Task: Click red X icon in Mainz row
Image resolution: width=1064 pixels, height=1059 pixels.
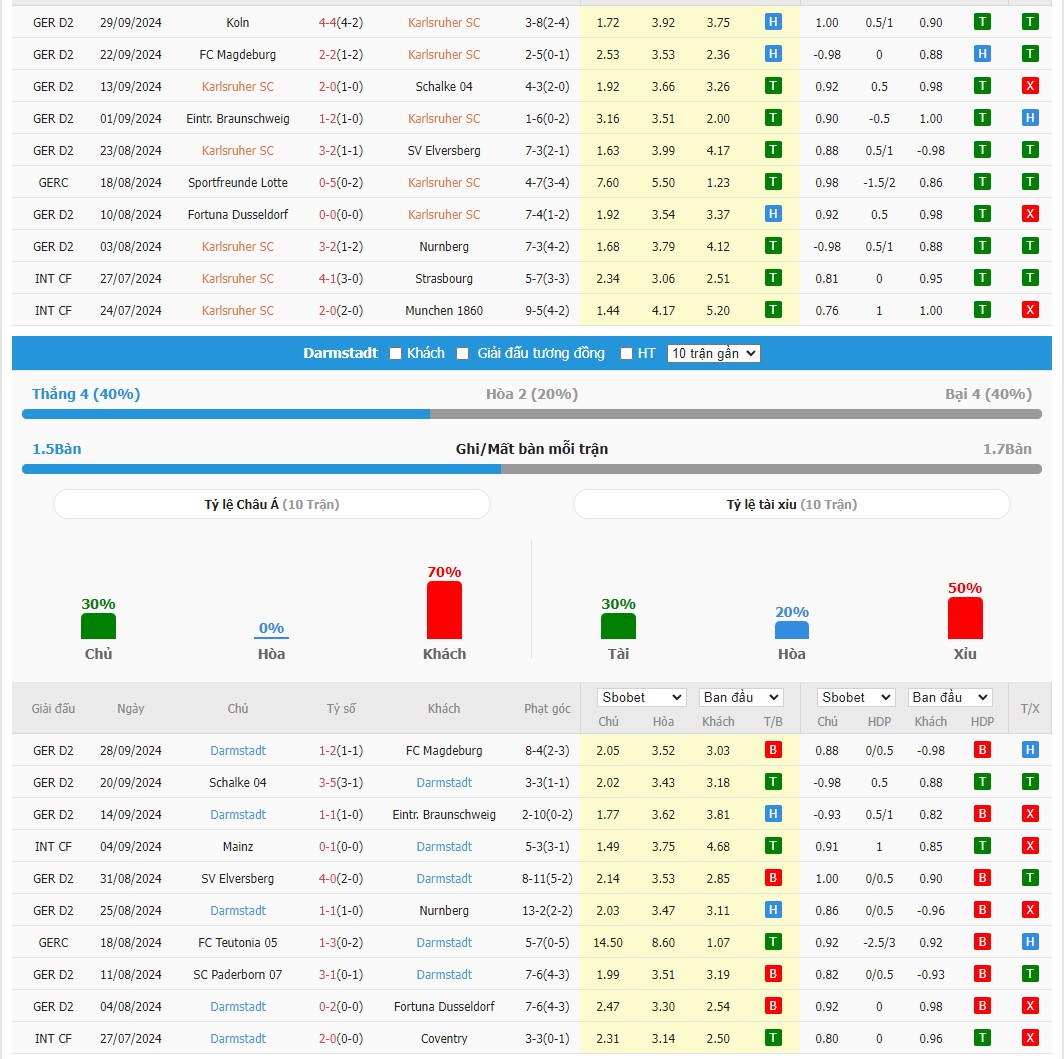Action: [x=1030, y=845]
